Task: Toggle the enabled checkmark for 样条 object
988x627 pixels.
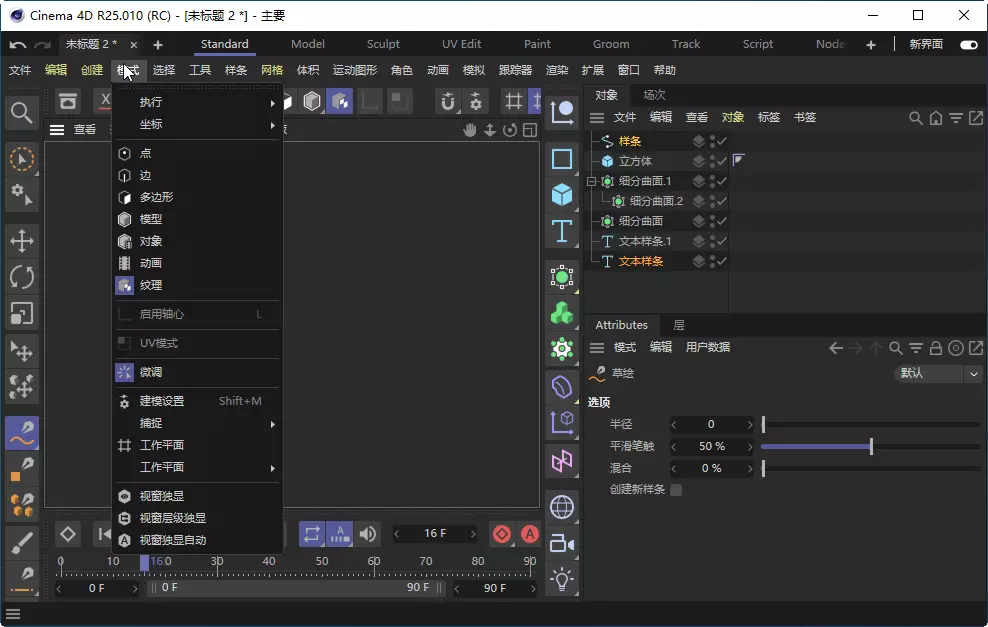Action: [722, 141]
